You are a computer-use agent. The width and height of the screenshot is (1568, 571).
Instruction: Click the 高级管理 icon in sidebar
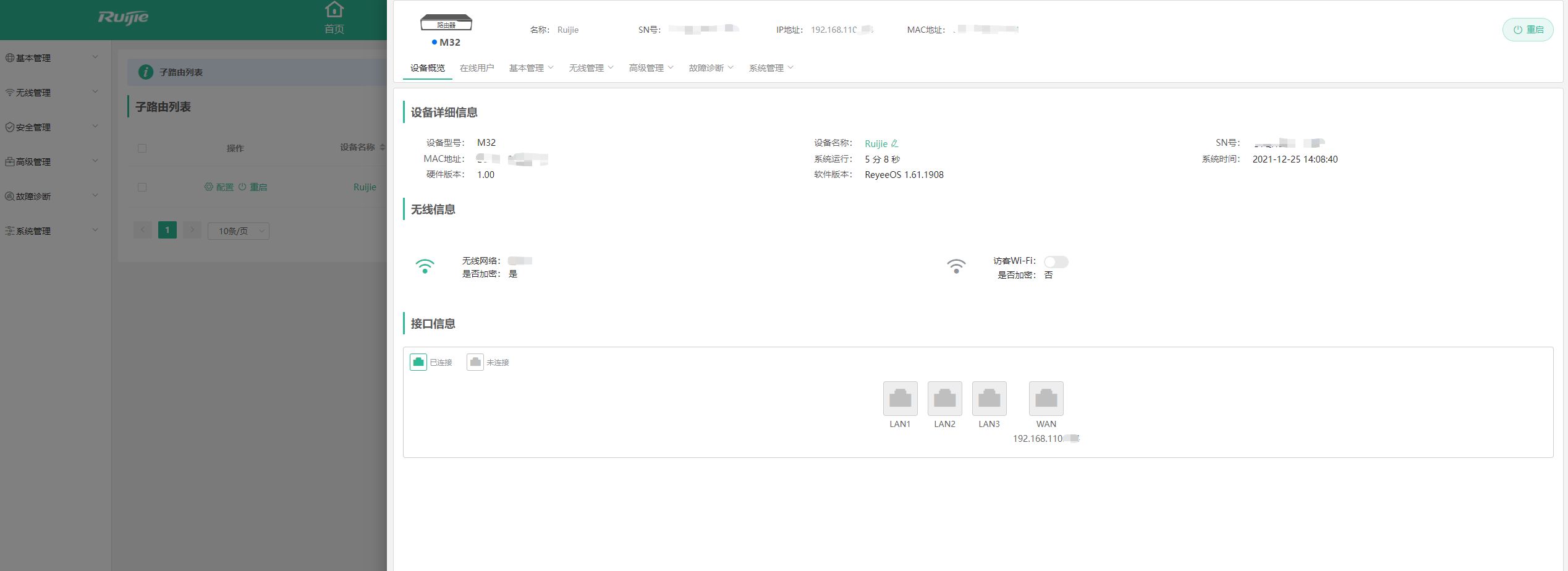coord(10,162)
